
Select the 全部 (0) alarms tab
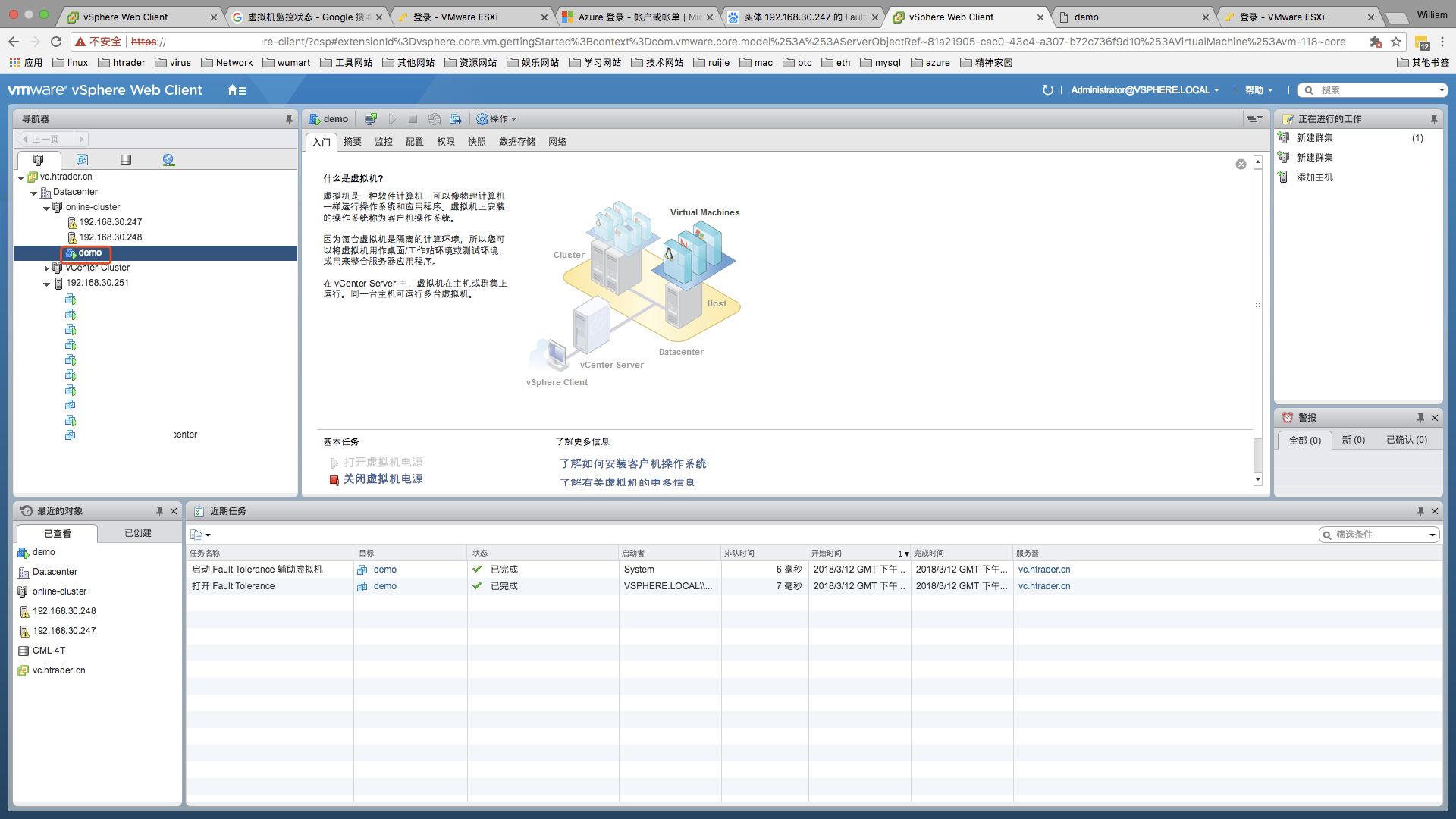[x=1305, y=441]
